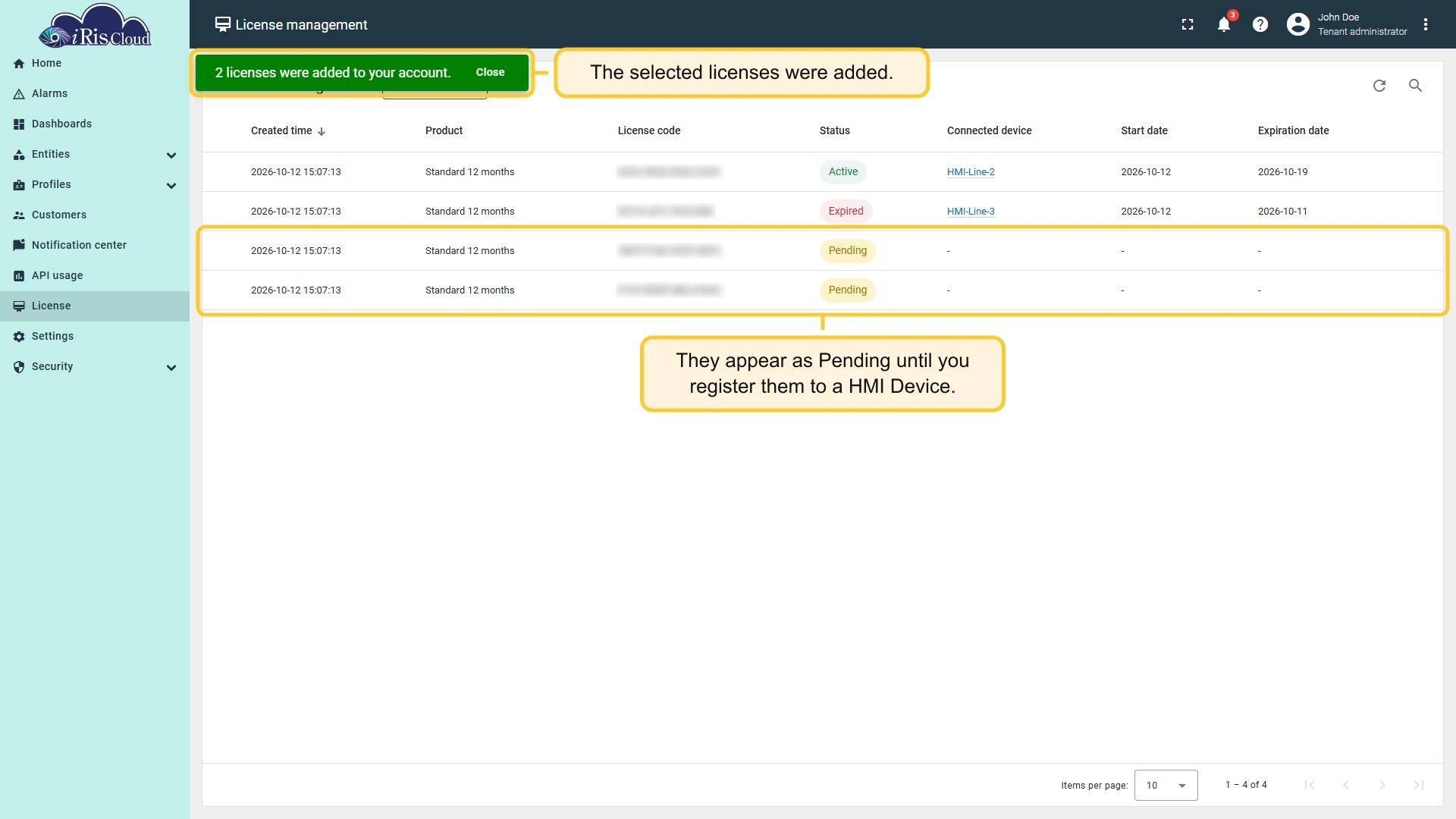
Task: Click the Customers people icon
Action: click(x=19, y=215)
